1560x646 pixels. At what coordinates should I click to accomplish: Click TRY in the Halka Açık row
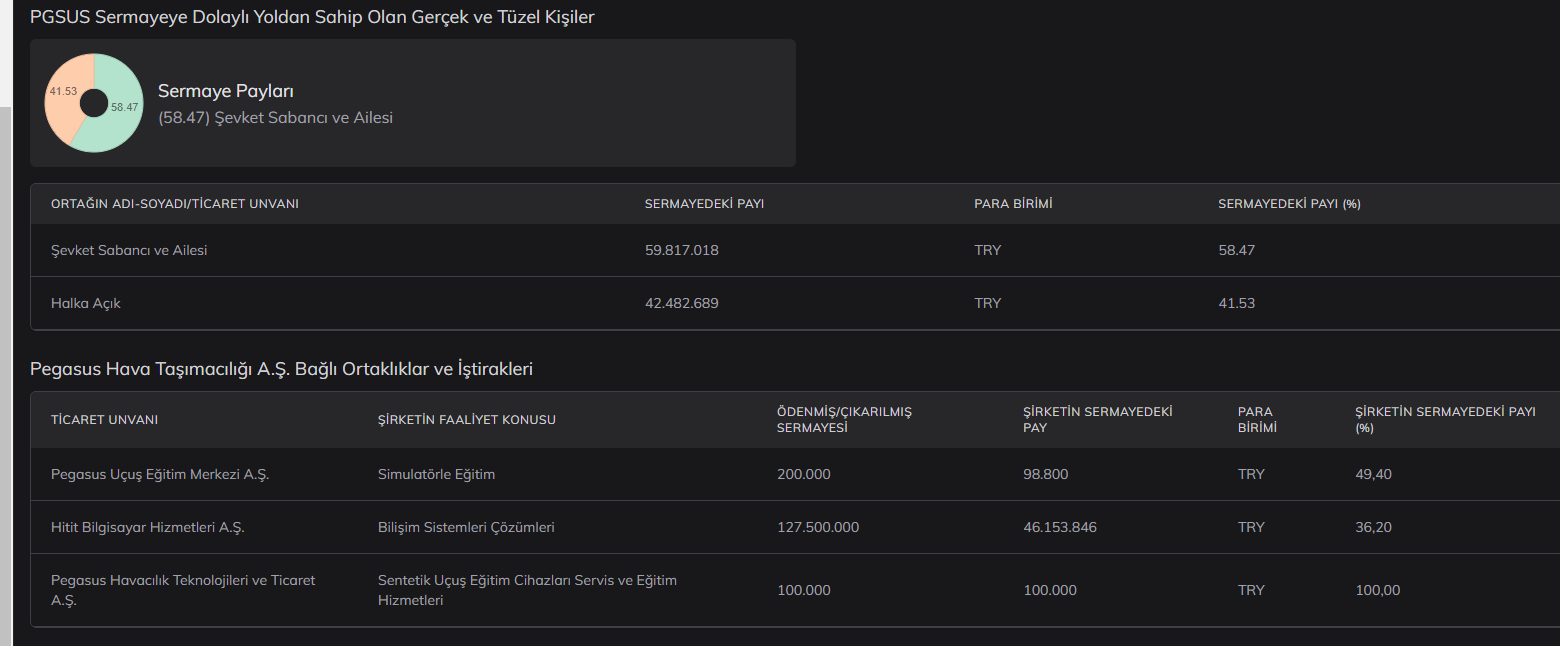(x=988, y=303)
